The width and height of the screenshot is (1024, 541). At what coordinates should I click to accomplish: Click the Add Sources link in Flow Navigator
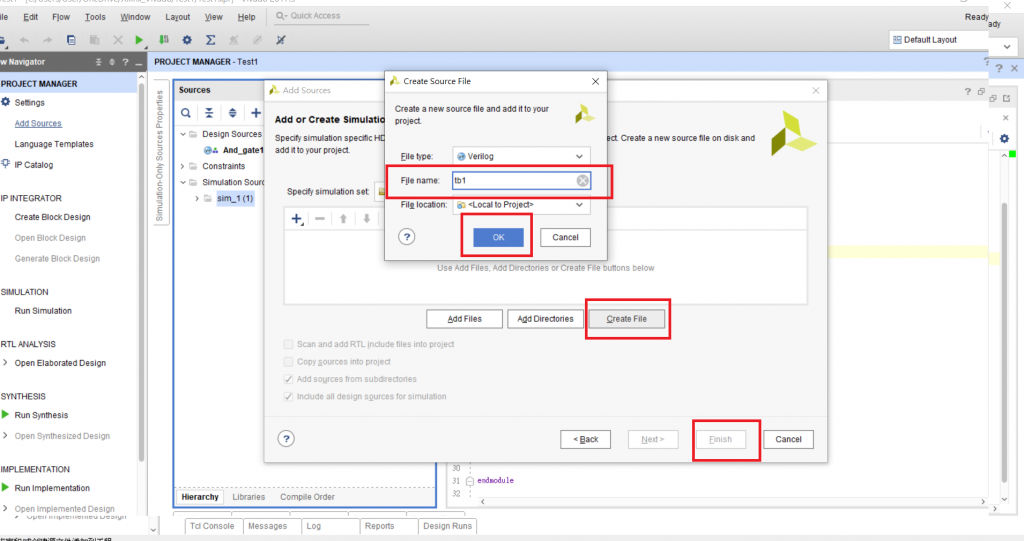coord(38,123)
